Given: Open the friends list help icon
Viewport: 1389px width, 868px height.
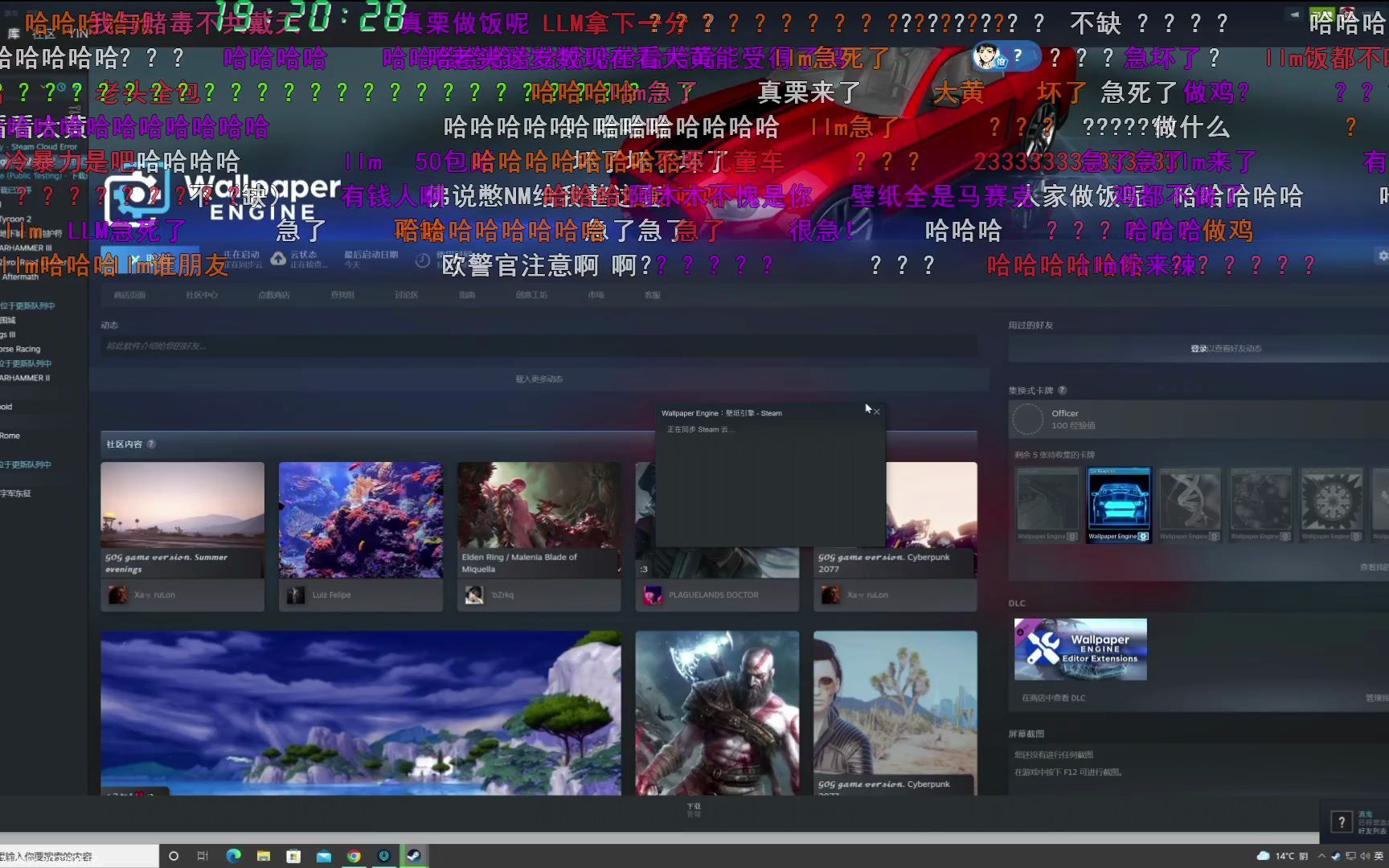Looking at the screenshot, I should click(x=1341, y=821).
